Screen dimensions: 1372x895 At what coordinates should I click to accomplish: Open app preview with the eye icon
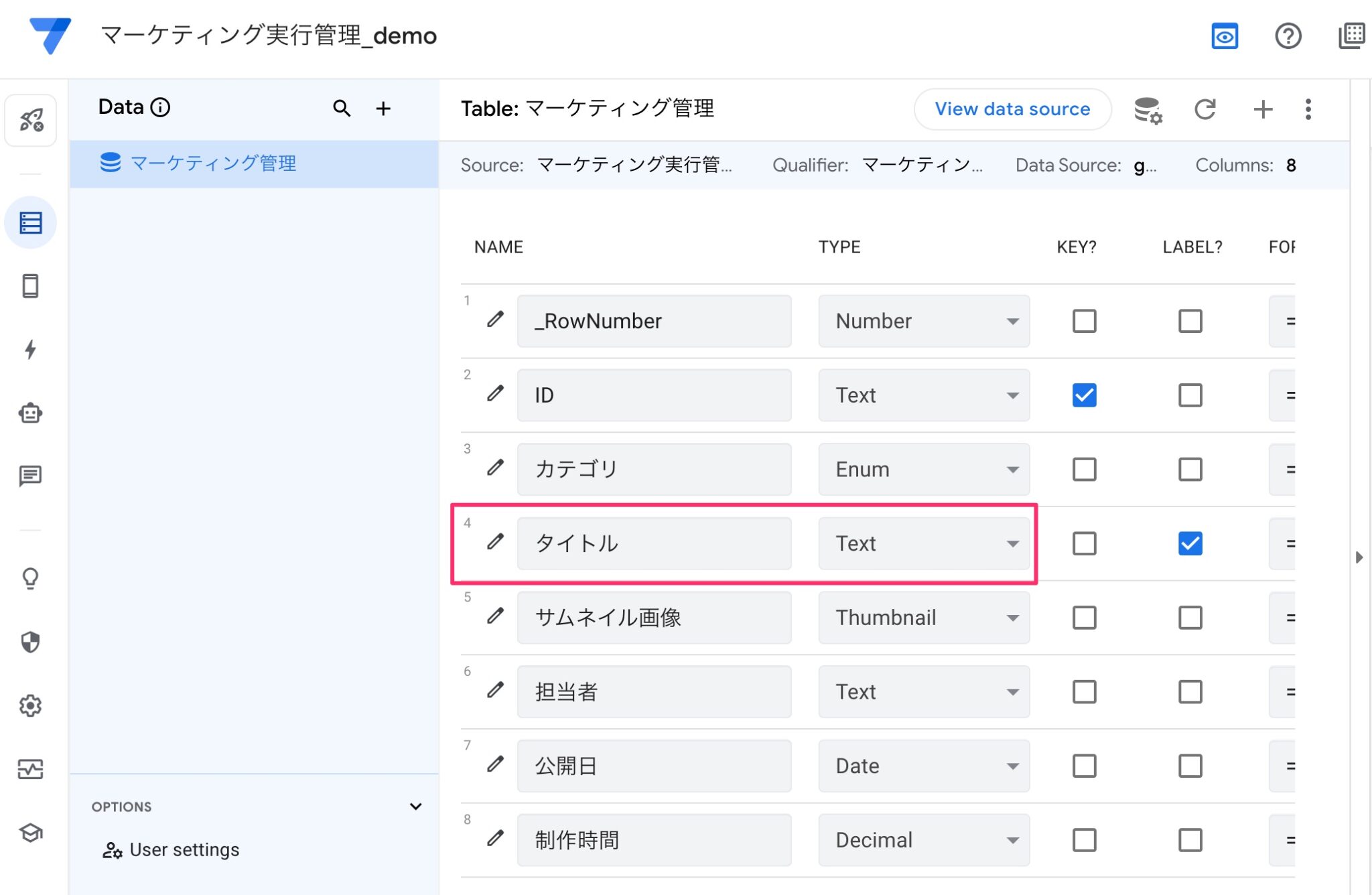1225,37
